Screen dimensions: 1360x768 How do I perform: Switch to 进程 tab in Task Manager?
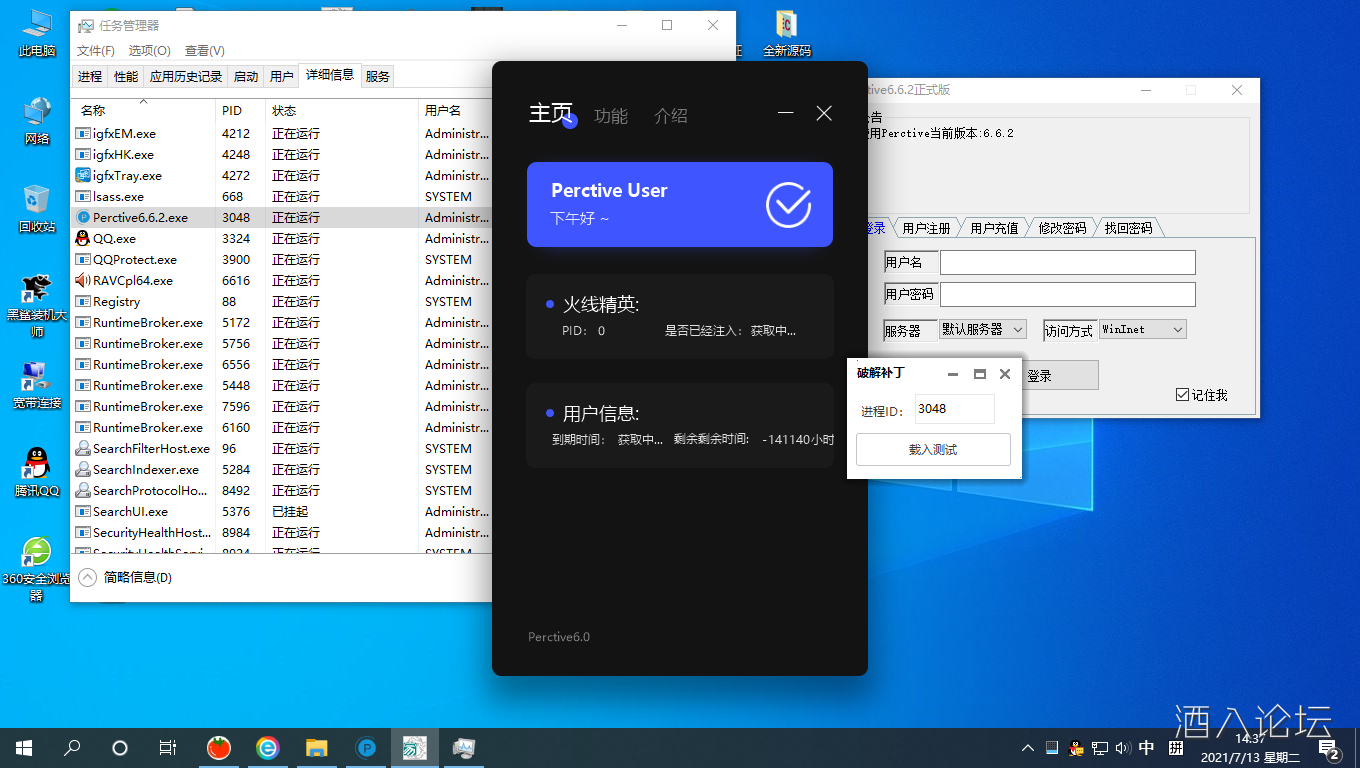tap(90, 77)
